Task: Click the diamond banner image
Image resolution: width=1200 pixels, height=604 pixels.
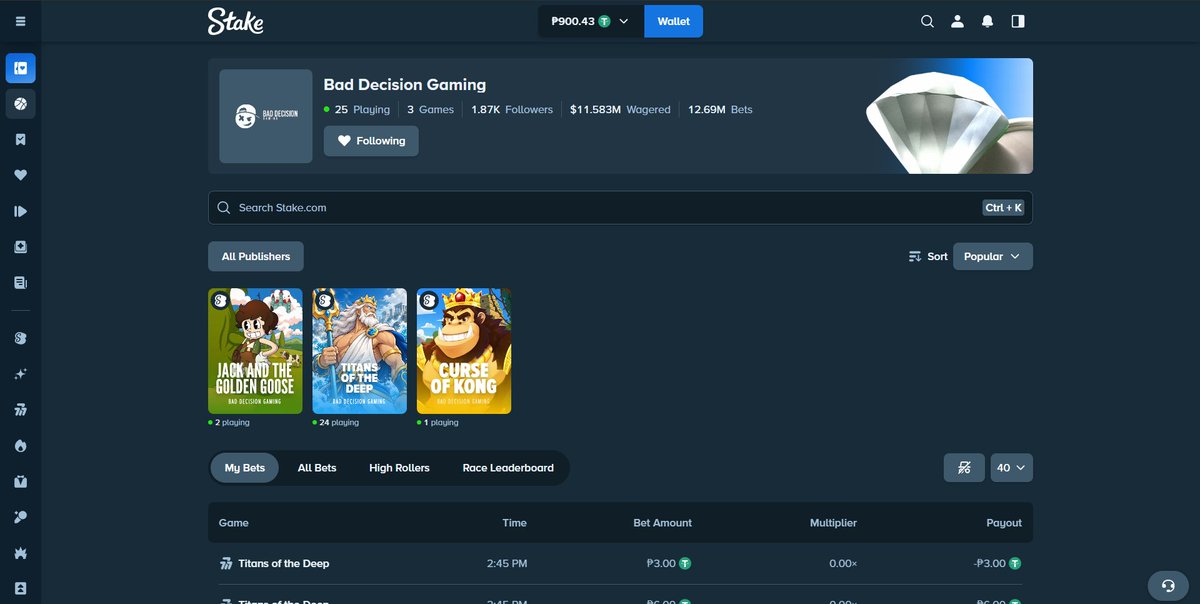Action: coord(948,116)
